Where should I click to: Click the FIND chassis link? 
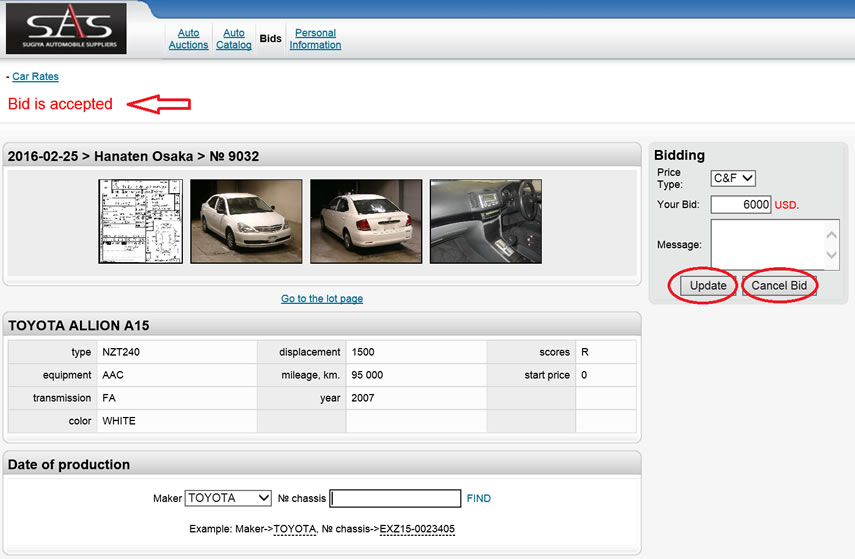[478, 498]
